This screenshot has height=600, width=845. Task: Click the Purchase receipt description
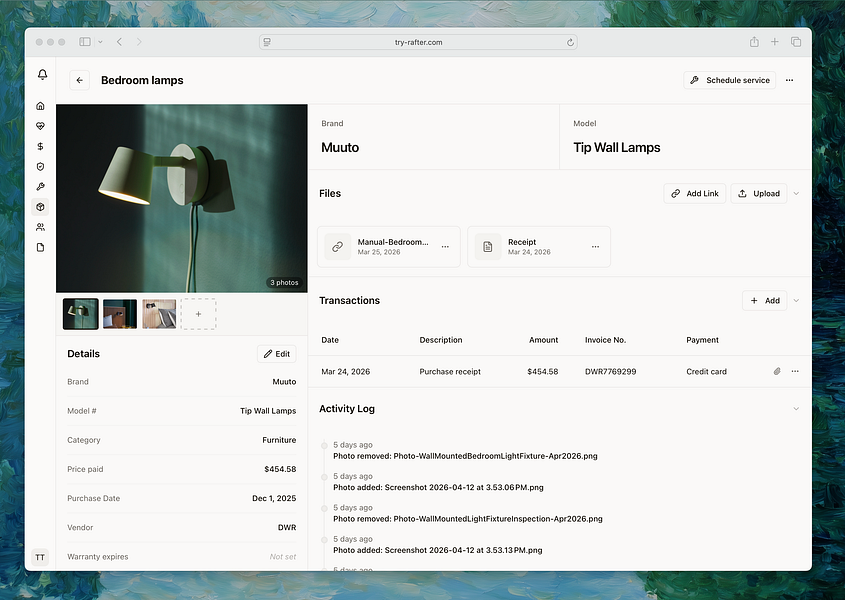[x=450, y=371]
